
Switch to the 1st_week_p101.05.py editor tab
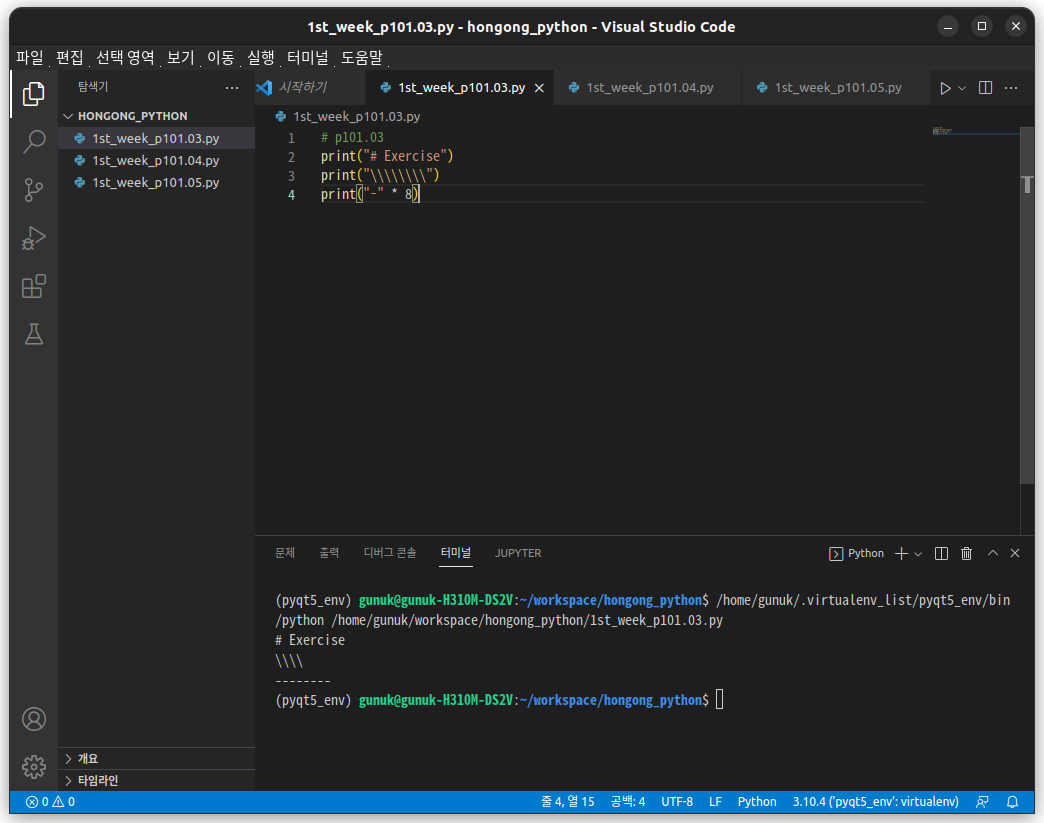coord(838,87)
